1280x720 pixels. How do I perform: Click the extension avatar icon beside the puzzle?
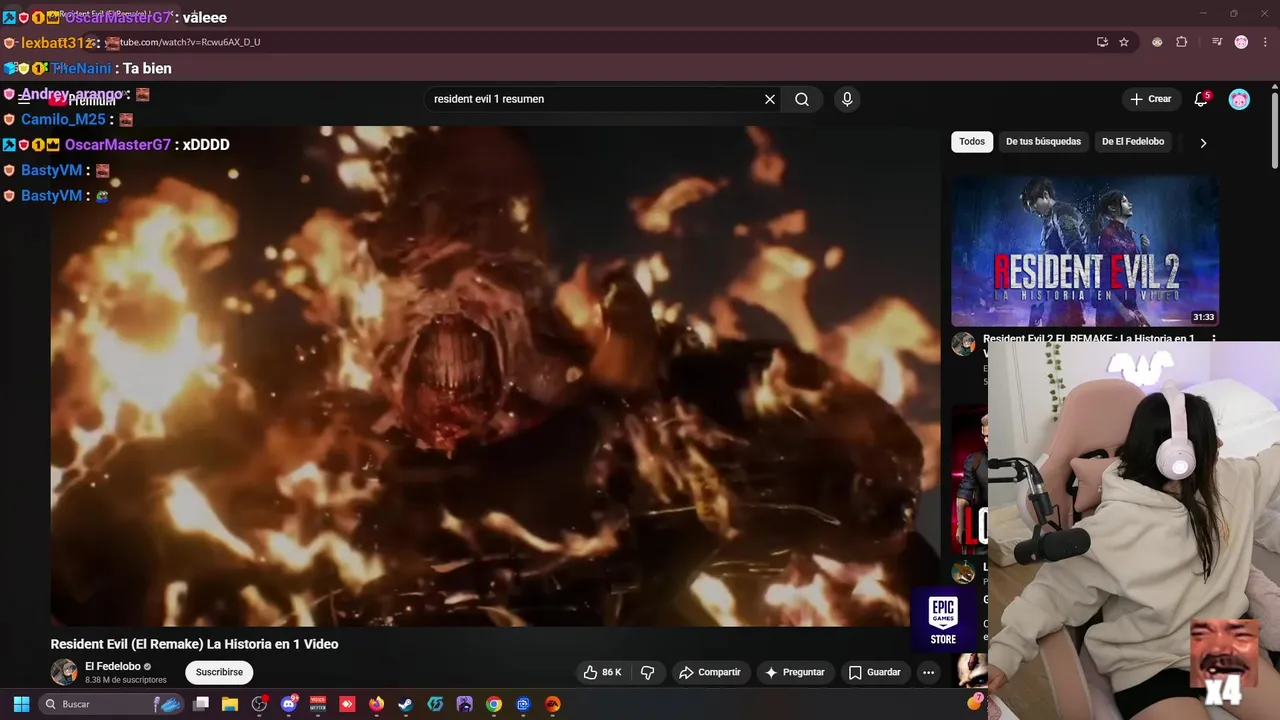(x=1157, y=42)
